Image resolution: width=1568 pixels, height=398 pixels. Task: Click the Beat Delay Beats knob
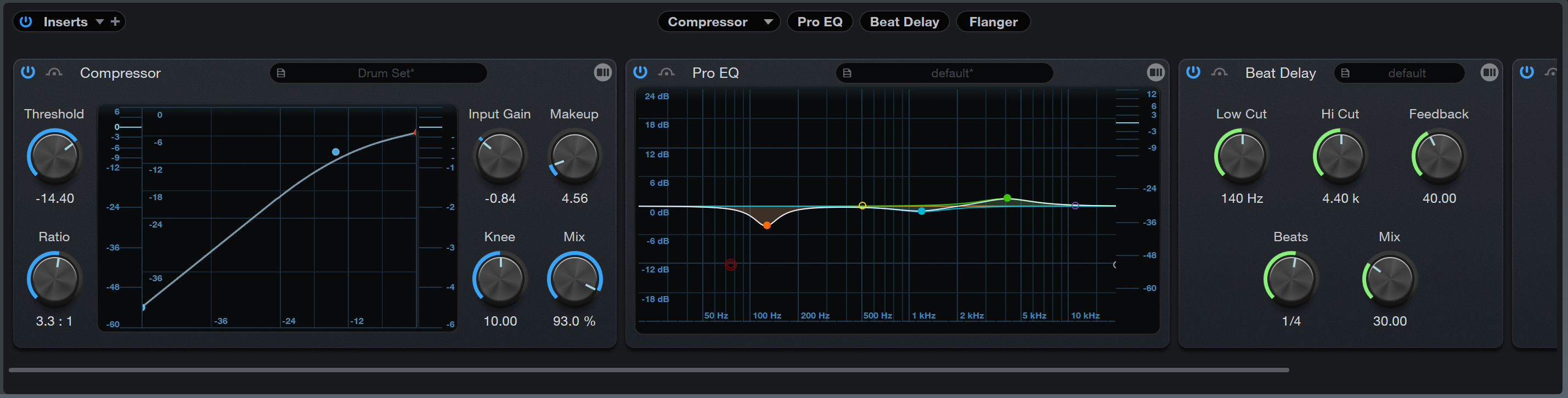click(1290, 278)
